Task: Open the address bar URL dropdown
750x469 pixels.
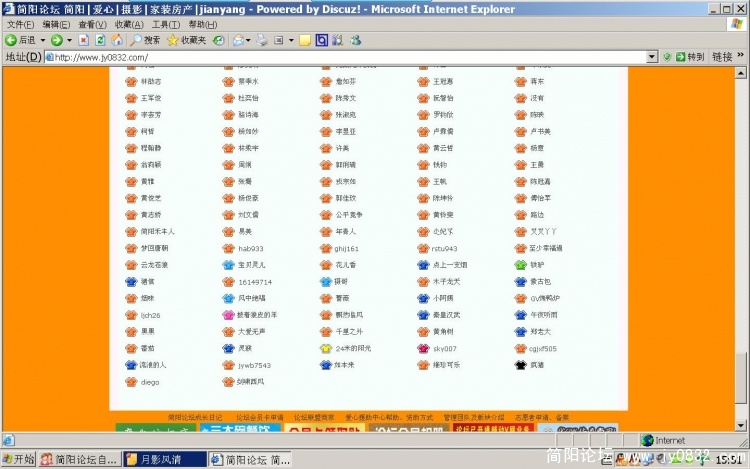Action: pos(651,57)
